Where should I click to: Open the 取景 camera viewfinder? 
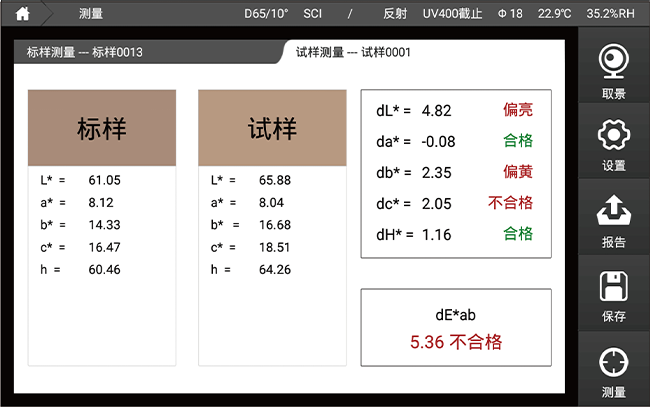(613, 71)
